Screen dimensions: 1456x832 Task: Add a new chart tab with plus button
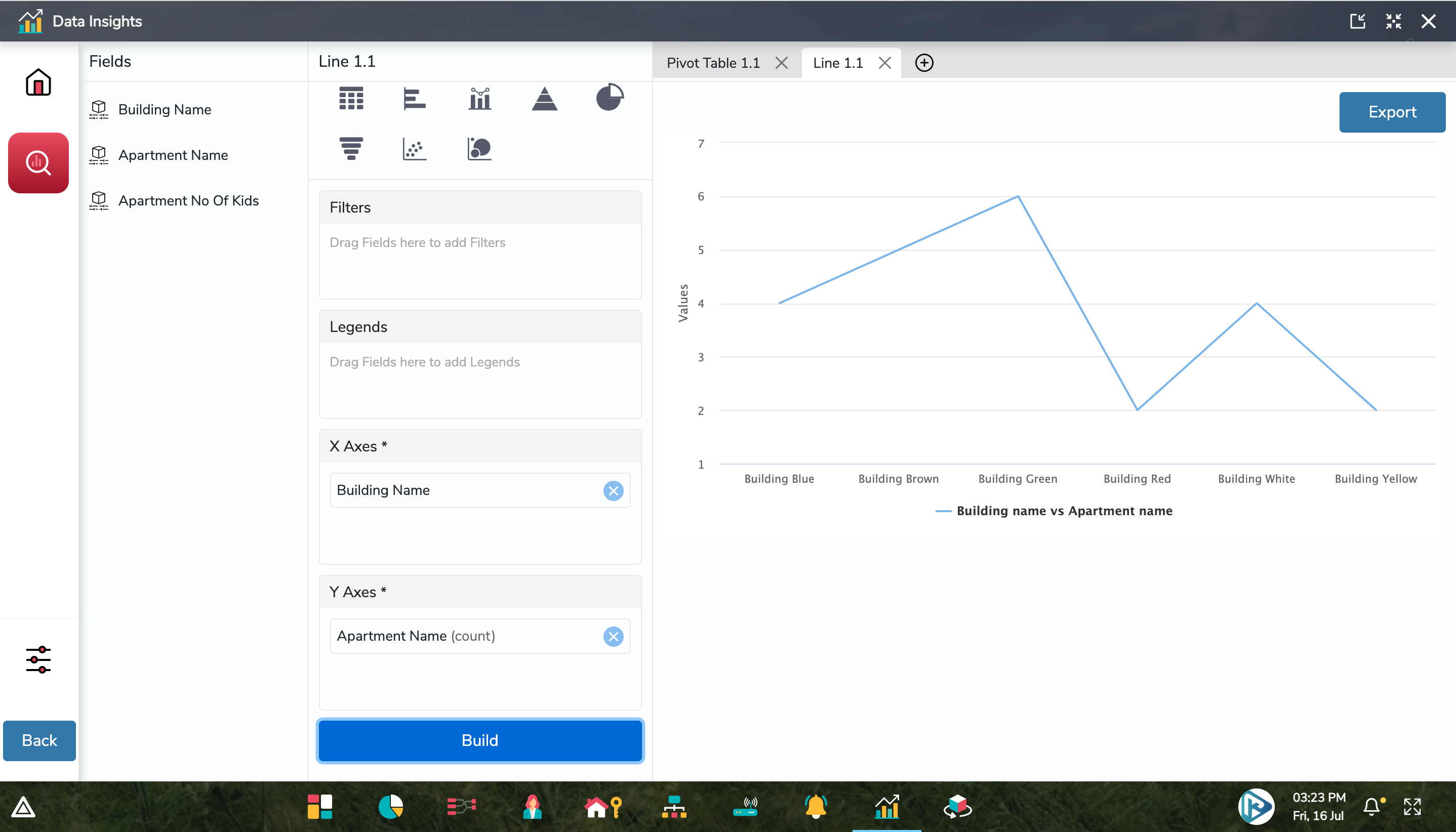point(924,63)
